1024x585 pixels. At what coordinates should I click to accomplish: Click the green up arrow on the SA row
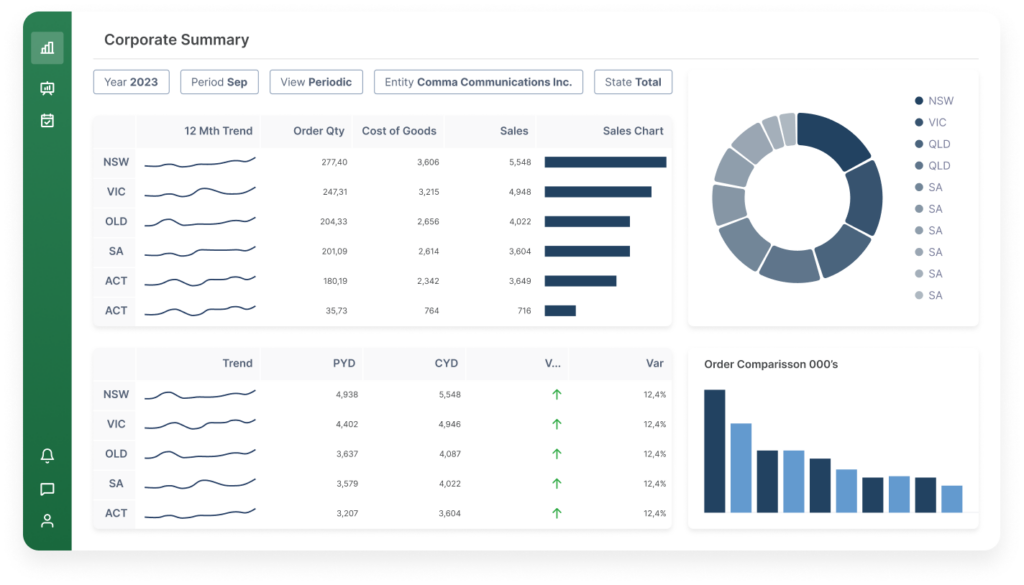[557, 484]
